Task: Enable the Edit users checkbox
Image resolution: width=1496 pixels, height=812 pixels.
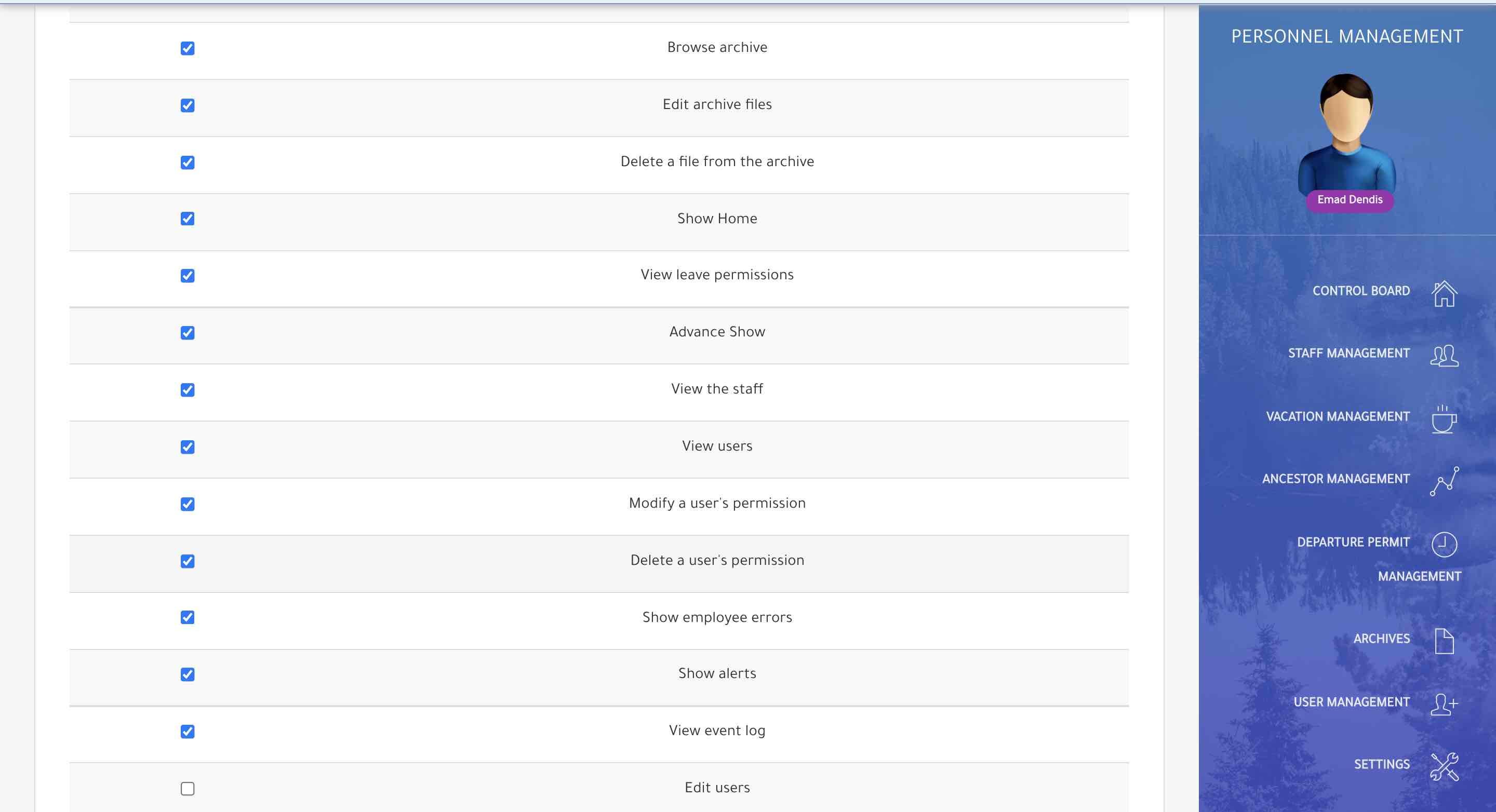Action: coord(188,788)
